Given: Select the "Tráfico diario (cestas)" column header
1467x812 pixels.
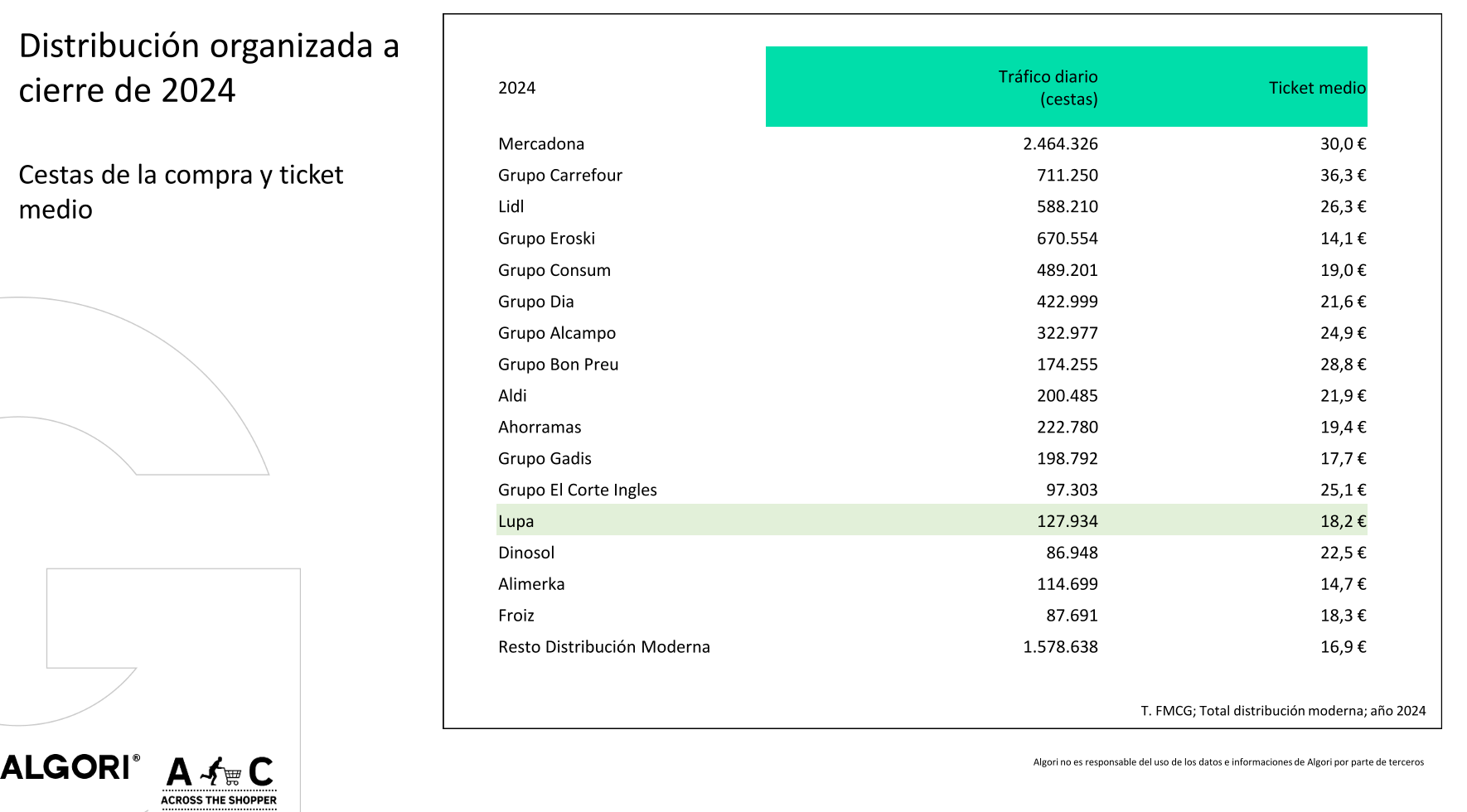Looking at the screenshot, I should [1048, 88].
